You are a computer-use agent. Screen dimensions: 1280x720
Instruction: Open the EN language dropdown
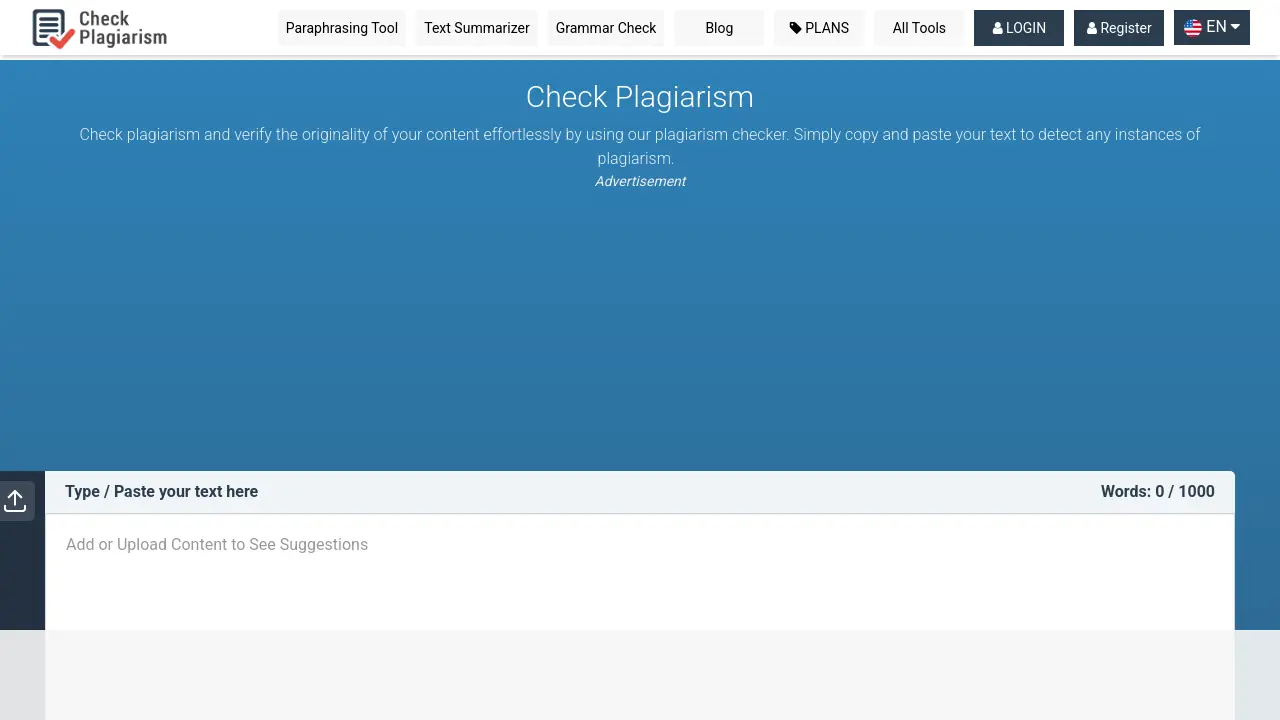pos(1211,28)
